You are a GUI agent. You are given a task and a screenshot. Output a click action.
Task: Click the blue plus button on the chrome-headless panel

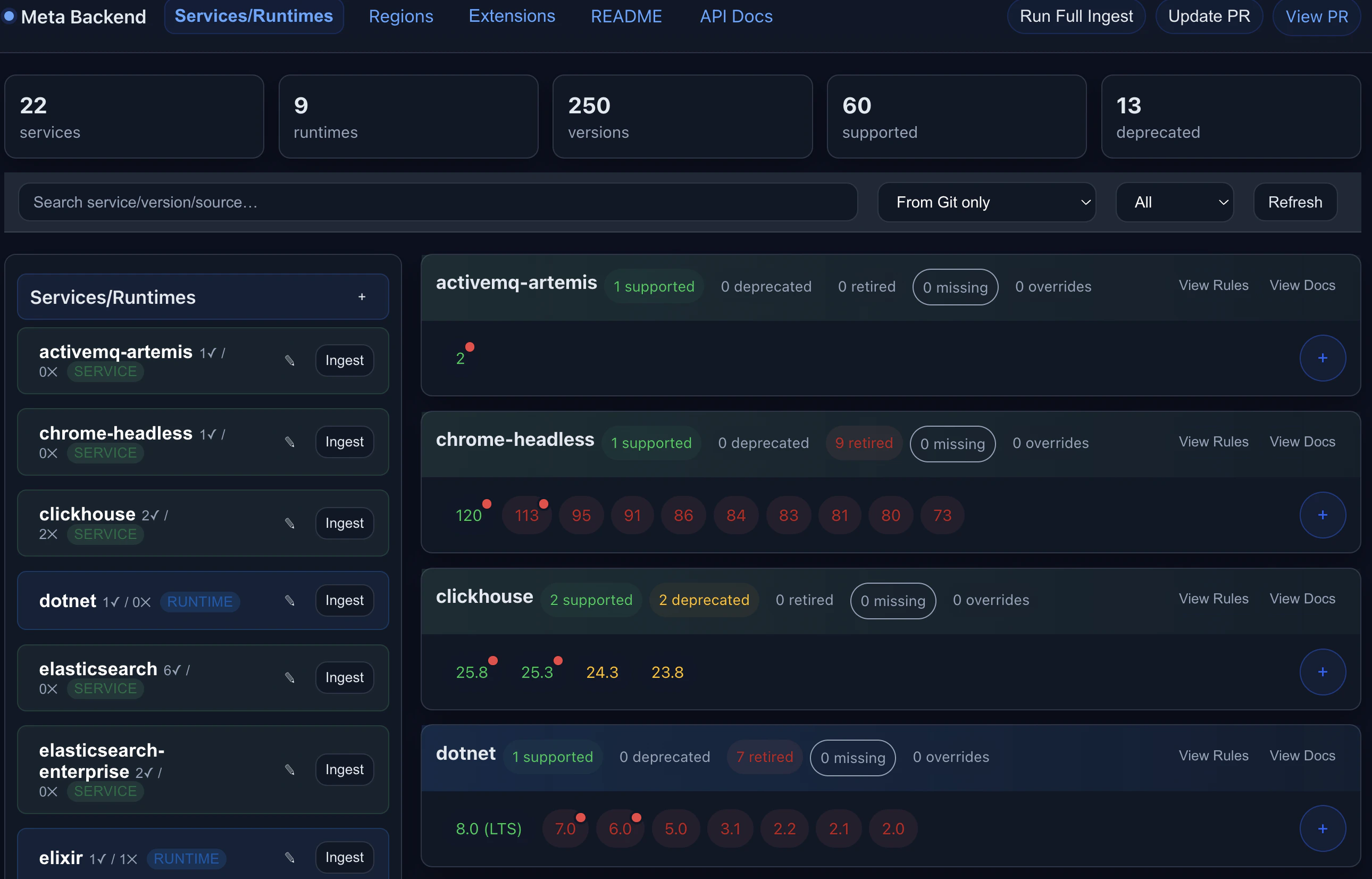click(x=1323, y=515)
